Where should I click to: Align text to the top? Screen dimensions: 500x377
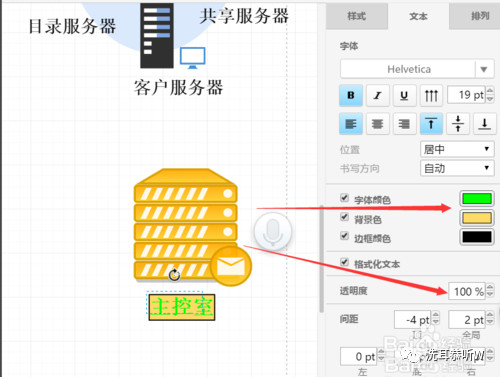coord(431,124)
